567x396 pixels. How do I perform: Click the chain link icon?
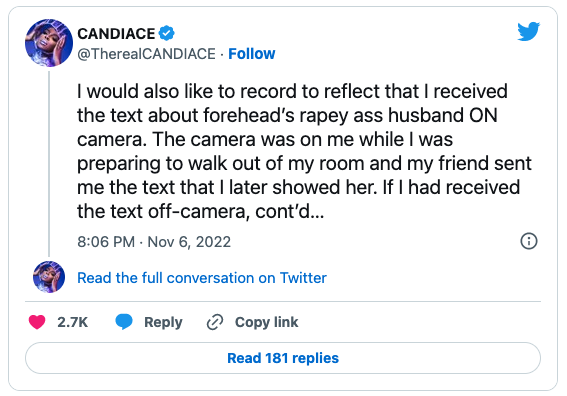point(215,322)
